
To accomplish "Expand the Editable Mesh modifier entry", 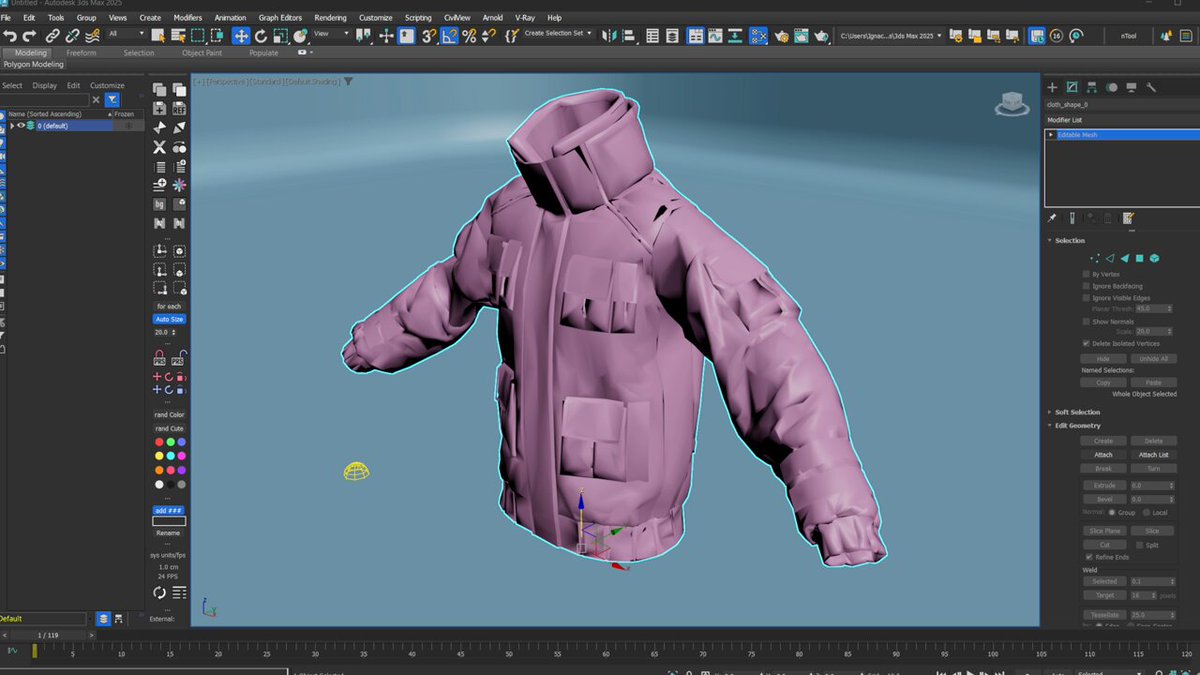I will (x=1051, y=134).
